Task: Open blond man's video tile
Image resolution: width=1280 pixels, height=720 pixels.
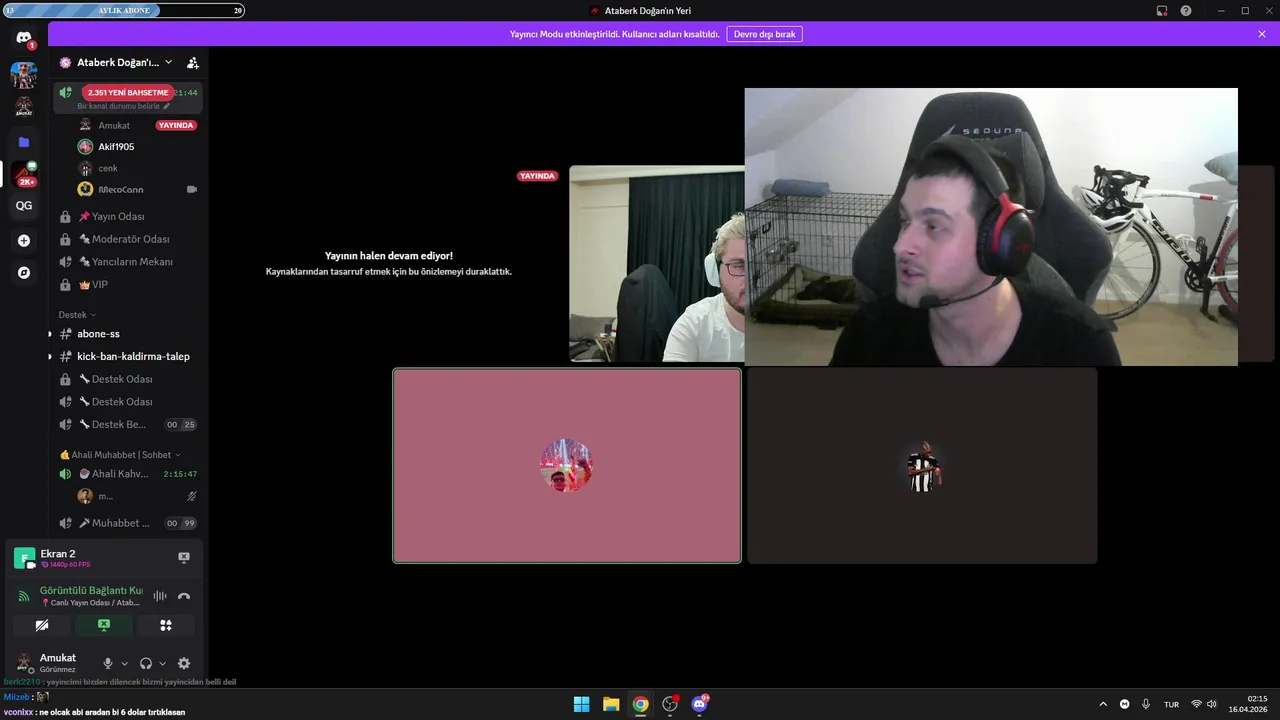Action: point(657,264)
